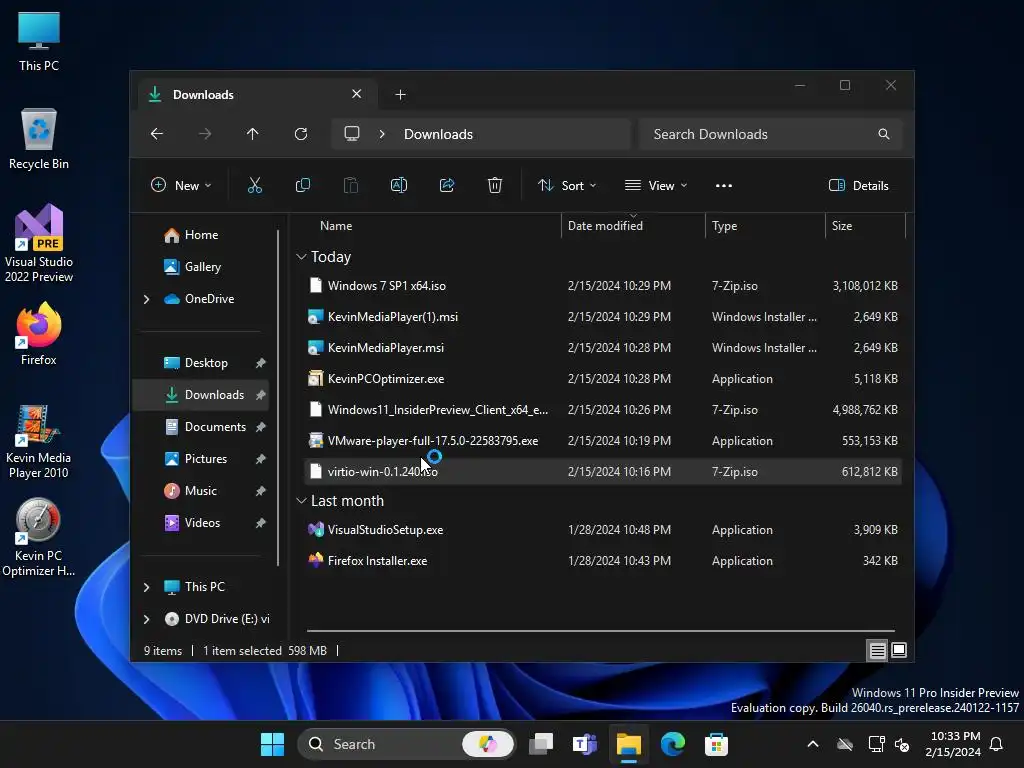
Task: Collapse the Today group
Action: tap(301, 257)
